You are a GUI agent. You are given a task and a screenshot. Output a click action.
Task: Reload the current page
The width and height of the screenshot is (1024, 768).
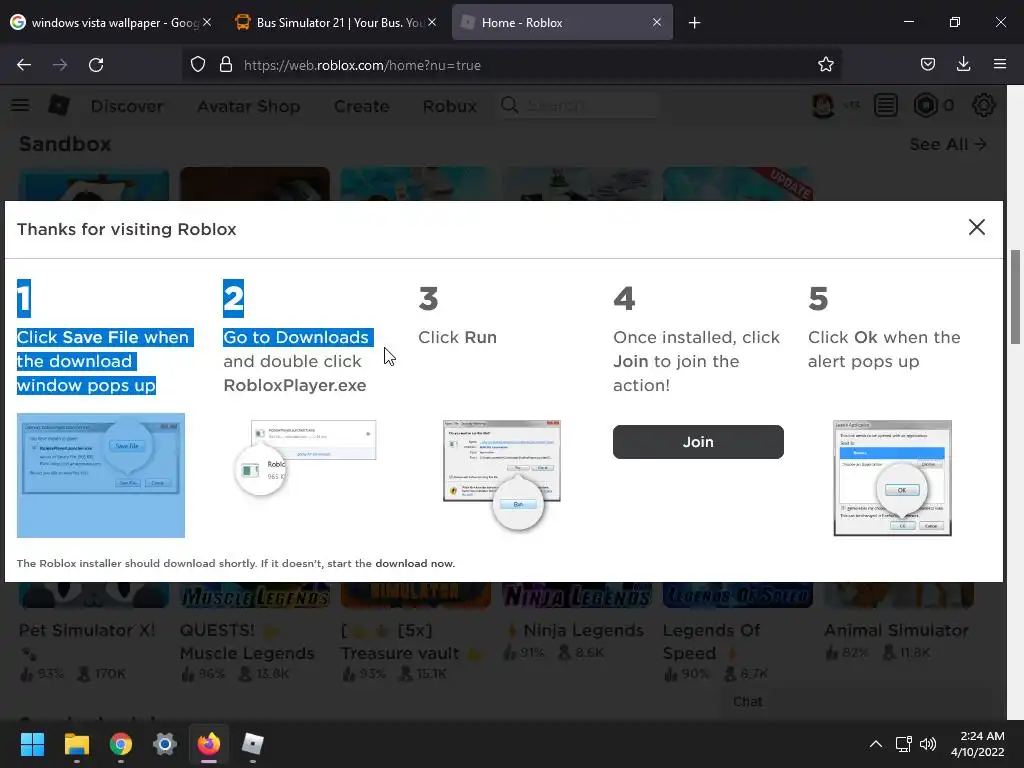pyautogui.click(x=96, y=65)
